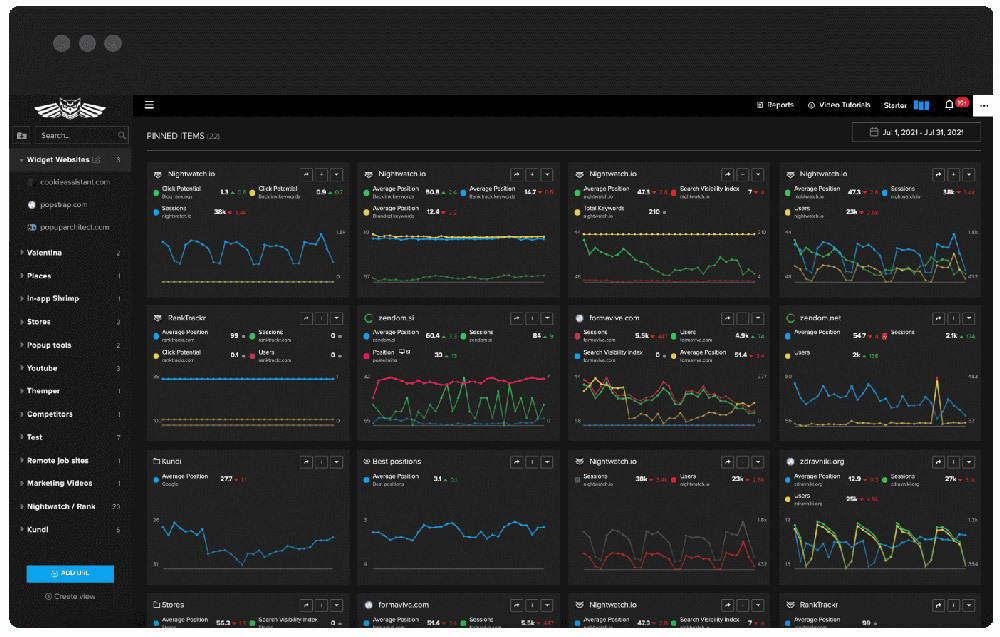The width and height of the screenshot is (1000, 637).
Task: Open the zendom.si card title
Action: pos(396,318)
